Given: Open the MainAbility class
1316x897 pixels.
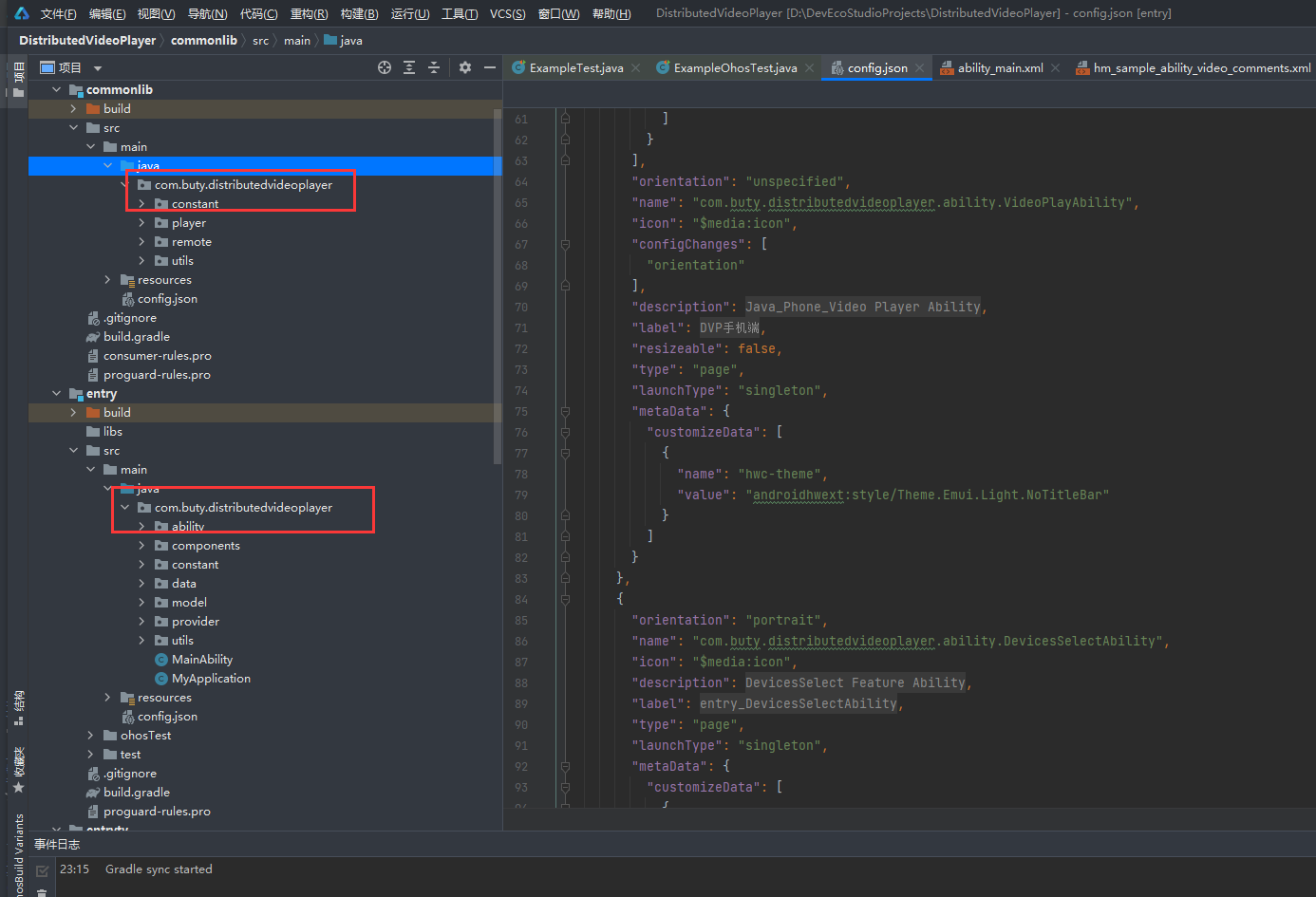Looking at the screenshot, I should click(x=201, y=659).
